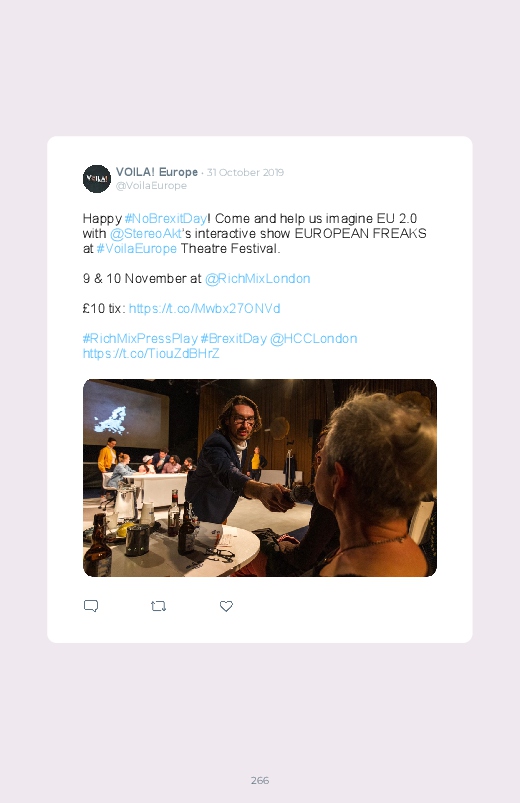The image size is (520, 803).
Task: Click the @VoilaEurope handle
Action: pyautogui.click(x=151, y=185)
